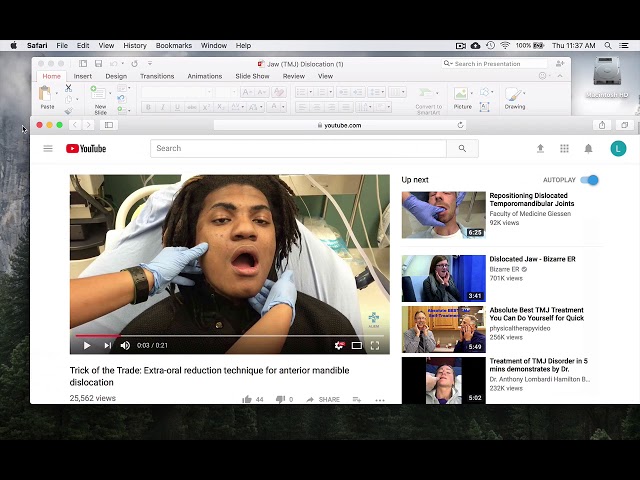The image size is (640, 480).
Task: Focus the YouTube search field
Action: (298, 148)
